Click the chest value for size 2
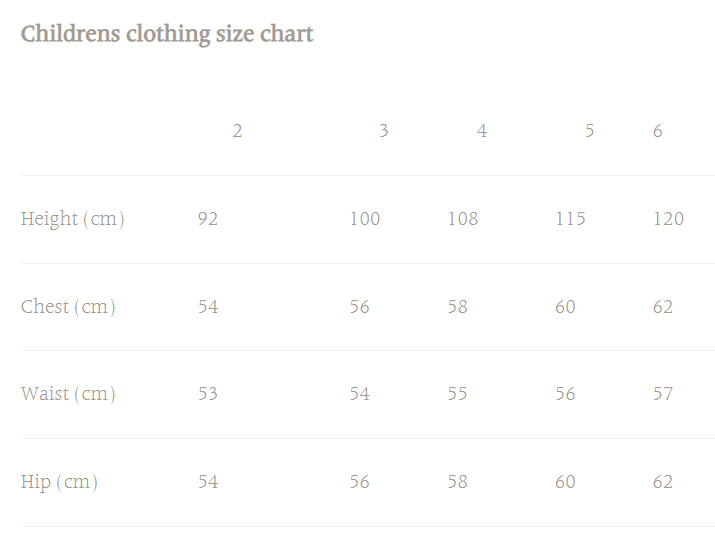Viewport: 715px width, 533px height. [208, 307]
